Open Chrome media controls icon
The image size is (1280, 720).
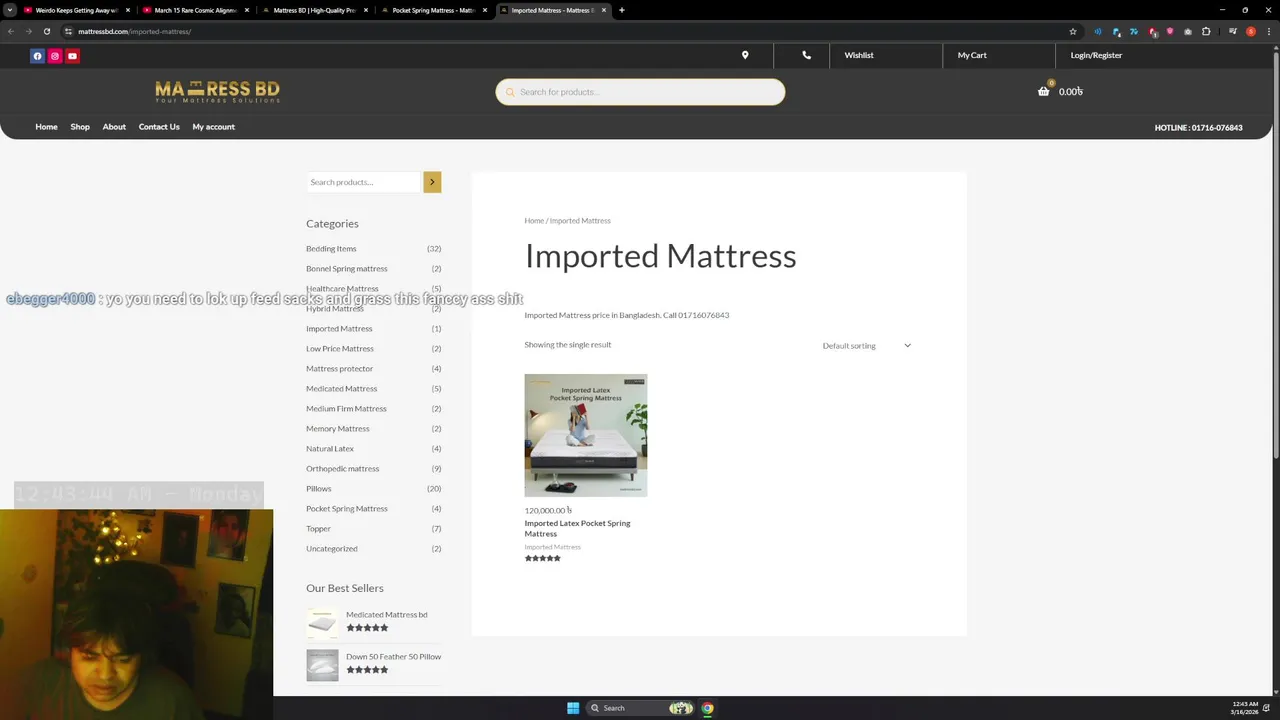[x=1231, y=31]
